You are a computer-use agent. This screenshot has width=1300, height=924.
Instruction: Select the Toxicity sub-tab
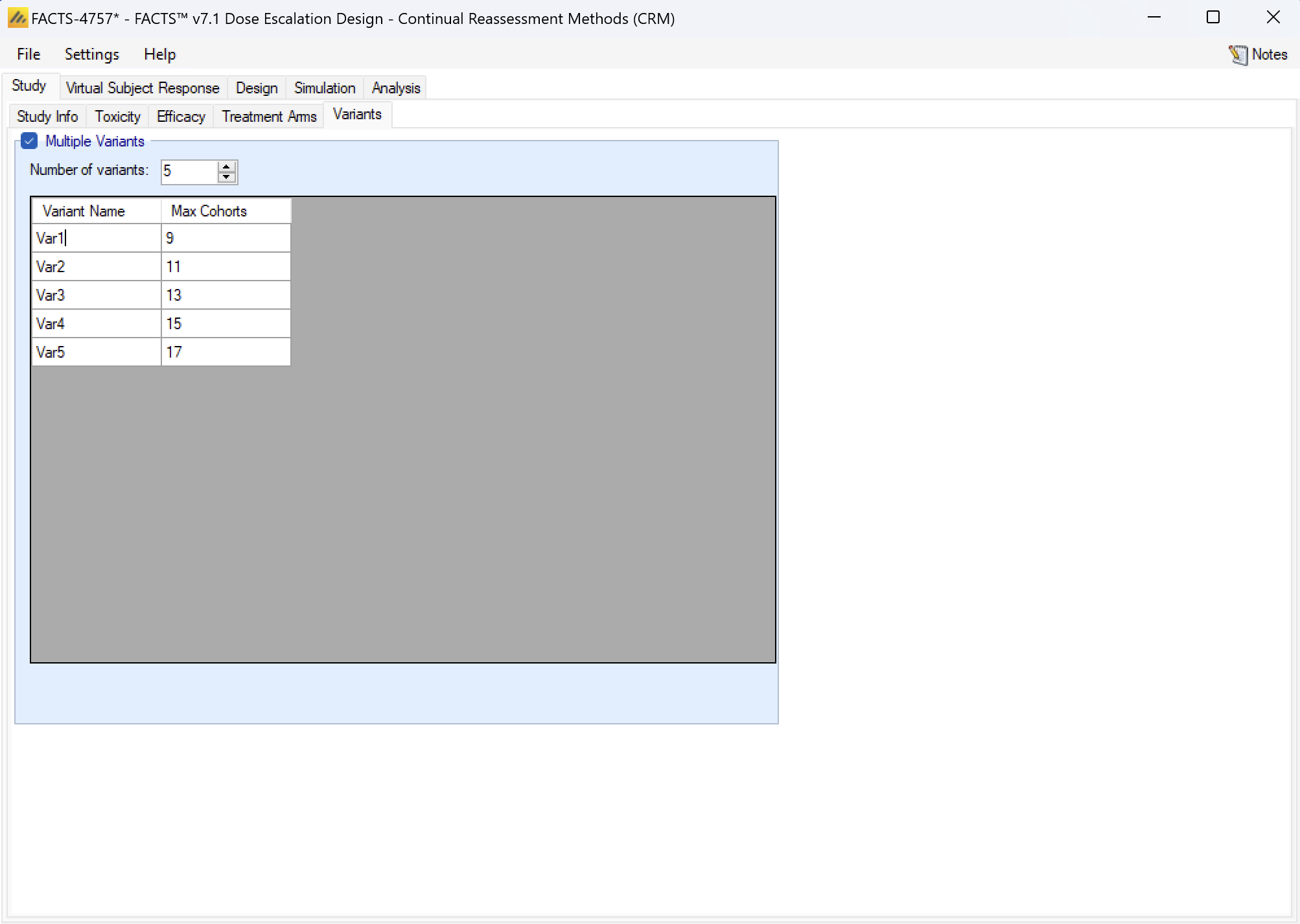pyautogui.click(x=117, y=117)
